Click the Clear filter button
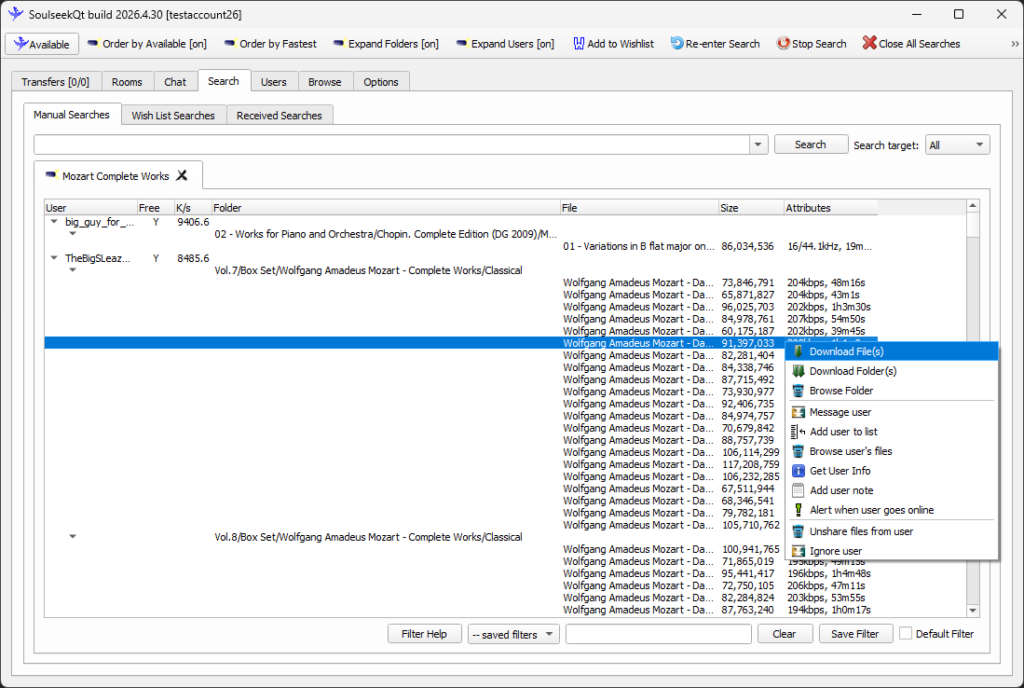This screenshot has width=1024, height=688. (x=784, y=634)
